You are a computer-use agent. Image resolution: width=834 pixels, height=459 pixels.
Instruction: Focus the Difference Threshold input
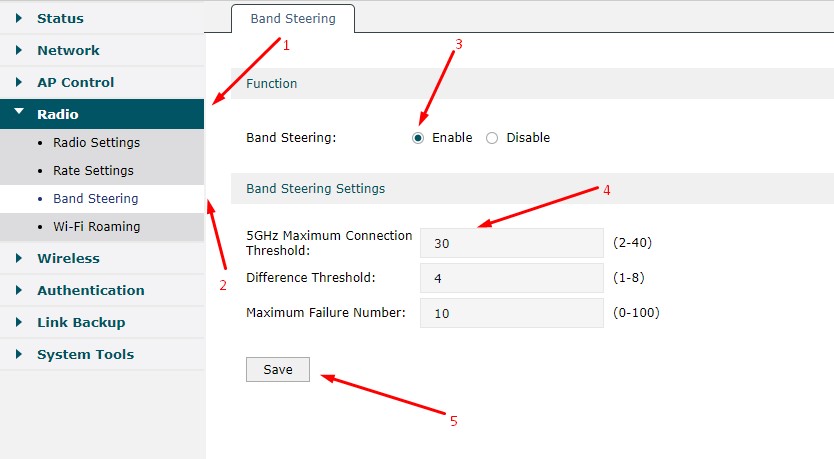[511, 277]
